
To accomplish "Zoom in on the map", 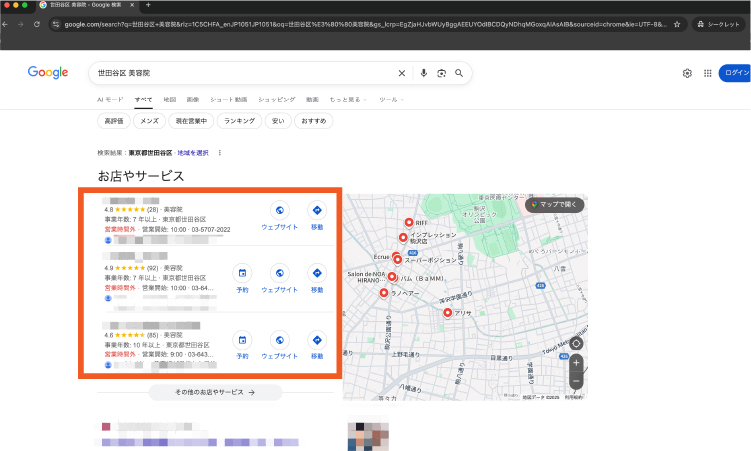I will (576, 362).
